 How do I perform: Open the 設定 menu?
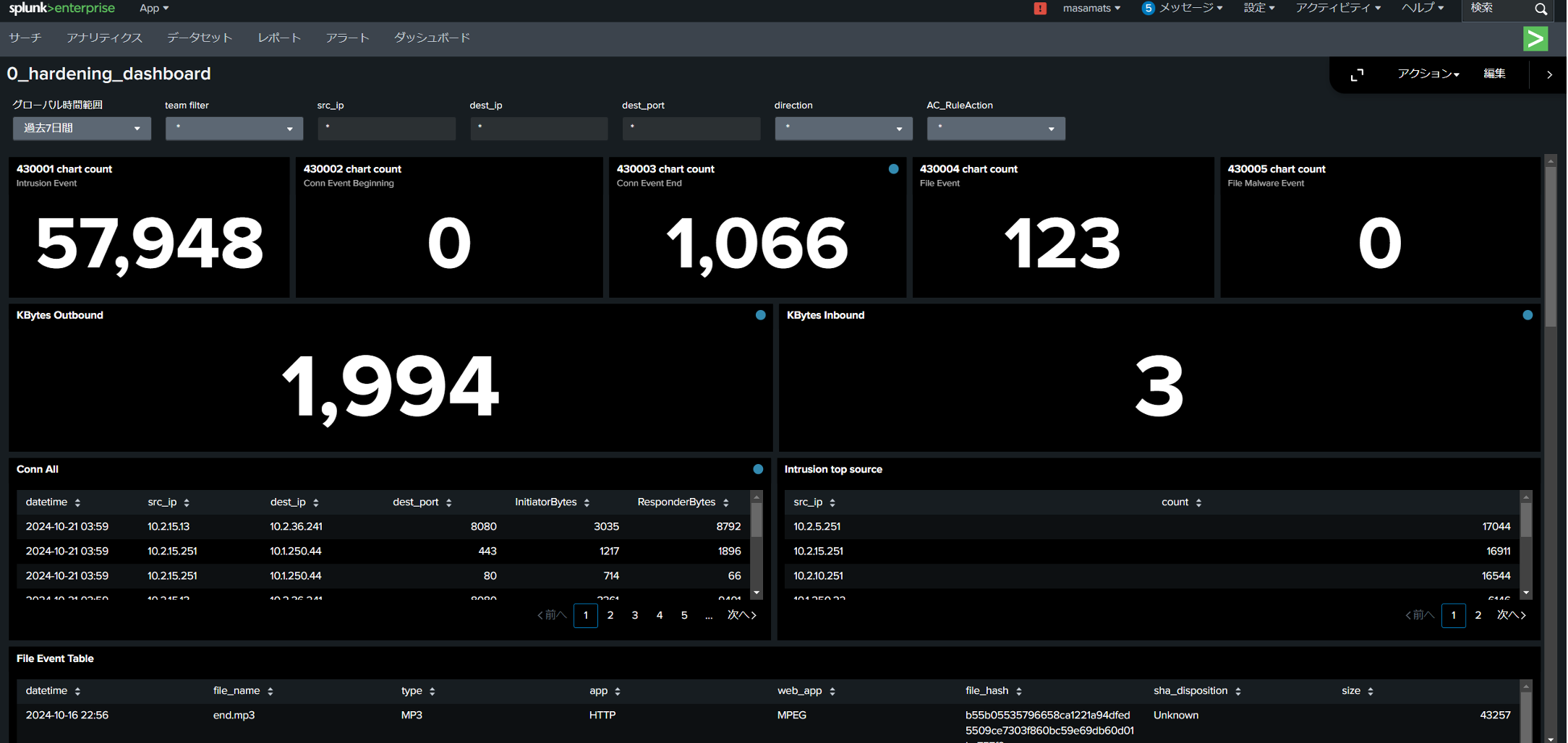1259,8
